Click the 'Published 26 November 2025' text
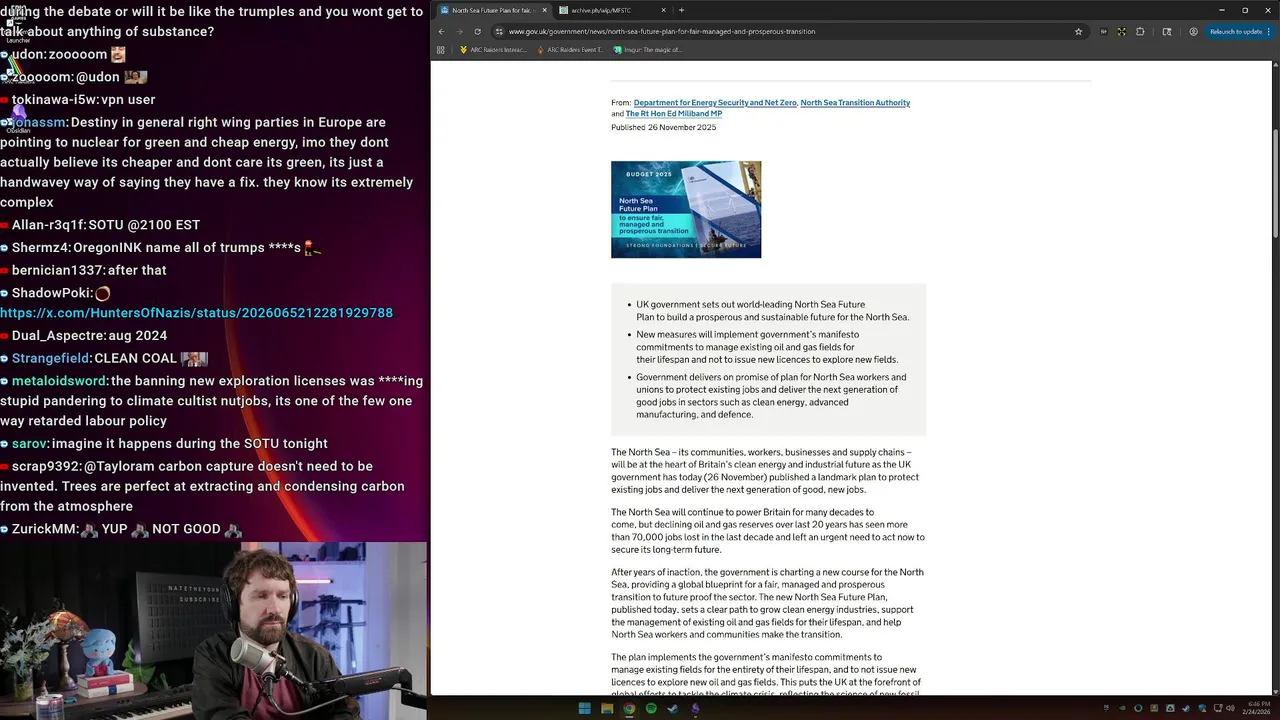The height and width of the screenshot is (720, 1280). click(664, 128)
